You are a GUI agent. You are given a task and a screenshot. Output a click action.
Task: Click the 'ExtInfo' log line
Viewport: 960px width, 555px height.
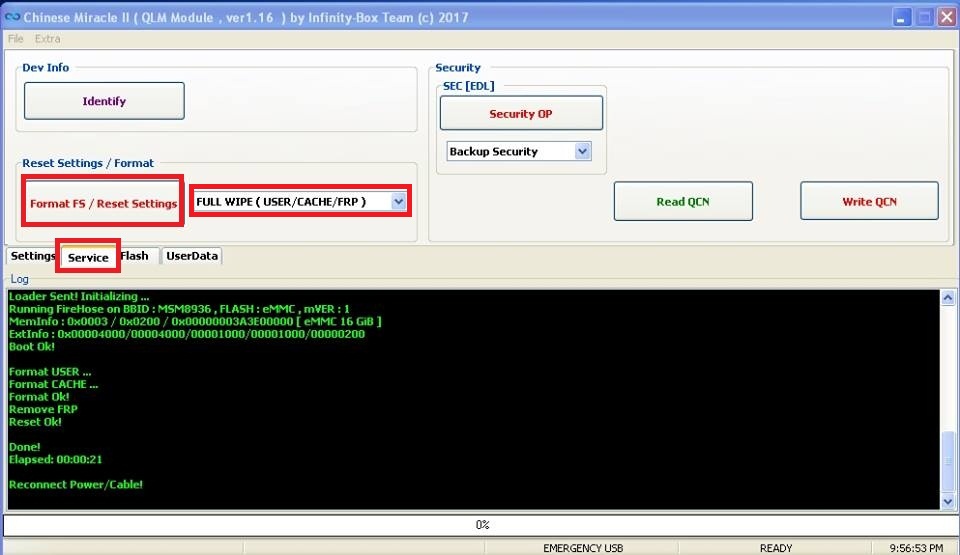tap(187, 334)
